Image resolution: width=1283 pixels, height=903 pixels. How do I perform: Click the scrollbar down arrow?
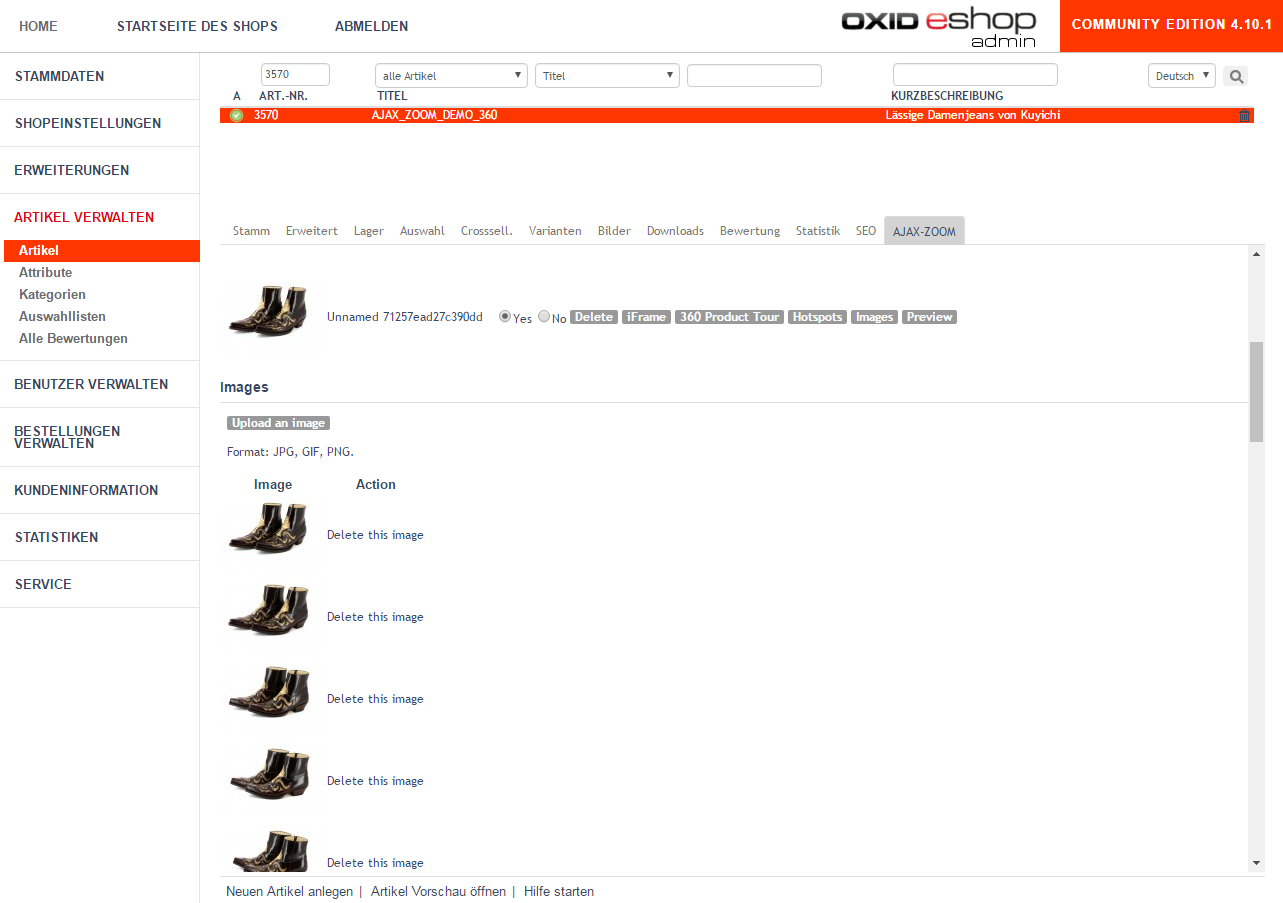1256,863
